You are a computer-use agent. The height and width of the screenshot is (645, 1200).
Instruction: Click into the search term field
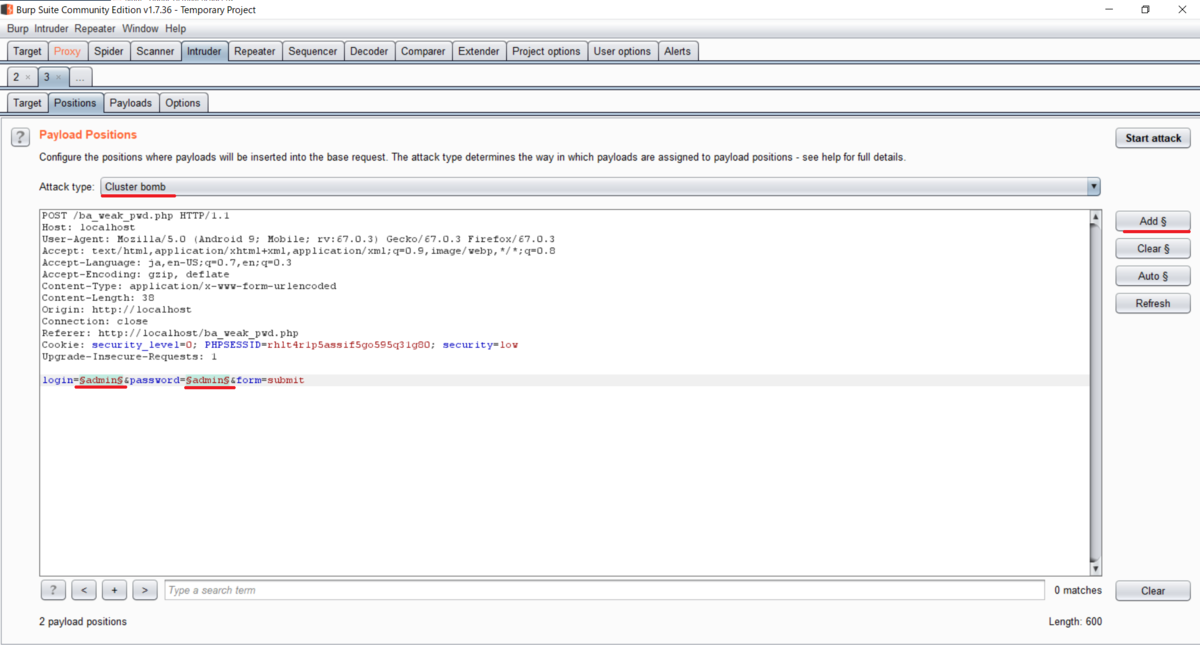point(604,590)
